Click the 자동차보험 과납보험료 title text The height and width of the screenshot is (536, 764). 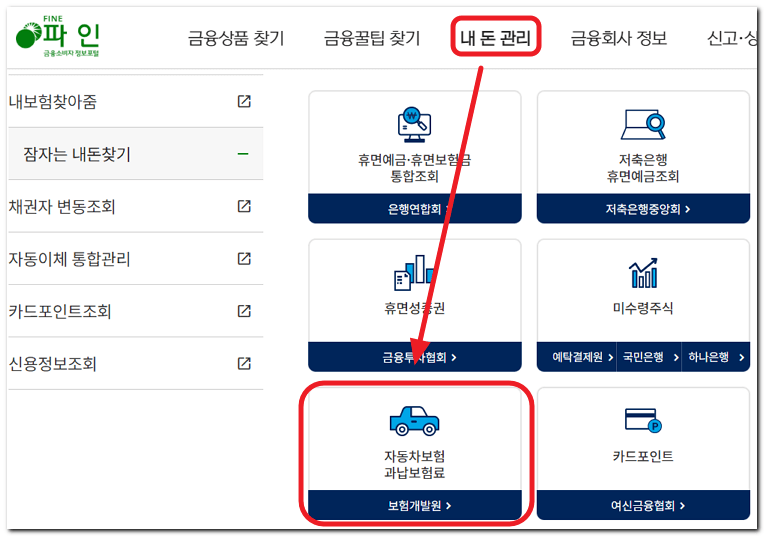point(414,464)
